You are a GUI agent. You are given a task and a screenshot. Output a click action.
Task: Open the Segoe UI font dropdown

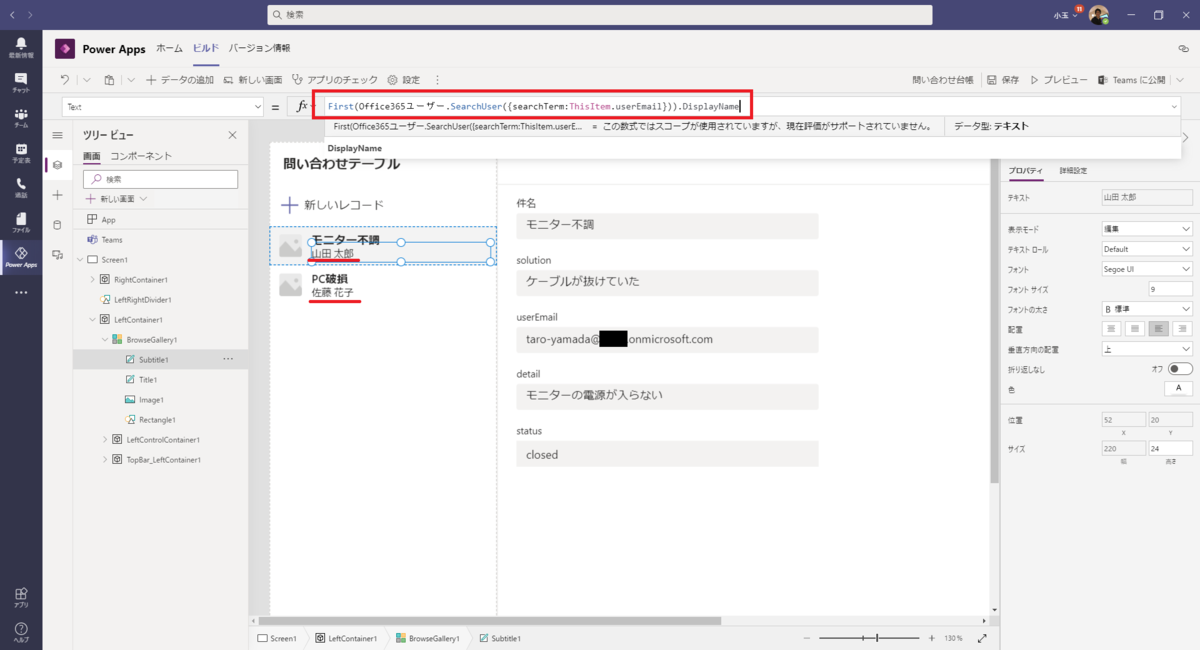pos(1146,268)
